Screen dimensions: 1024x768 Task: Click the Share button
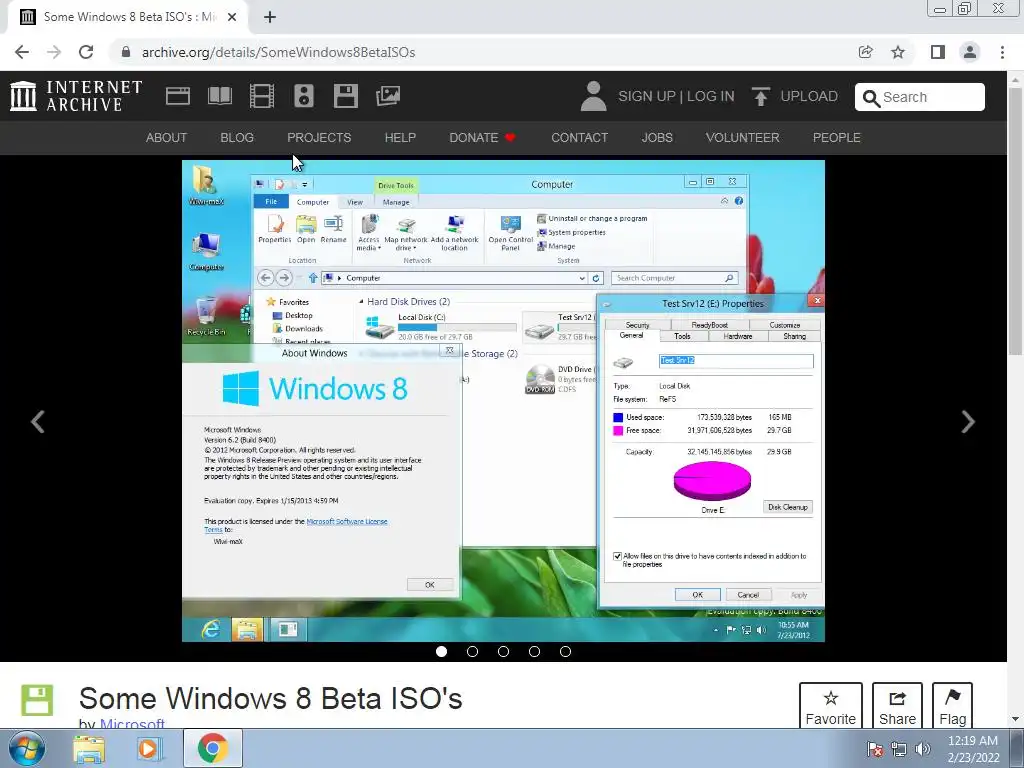pyautogui.click(x=897, y=707)
